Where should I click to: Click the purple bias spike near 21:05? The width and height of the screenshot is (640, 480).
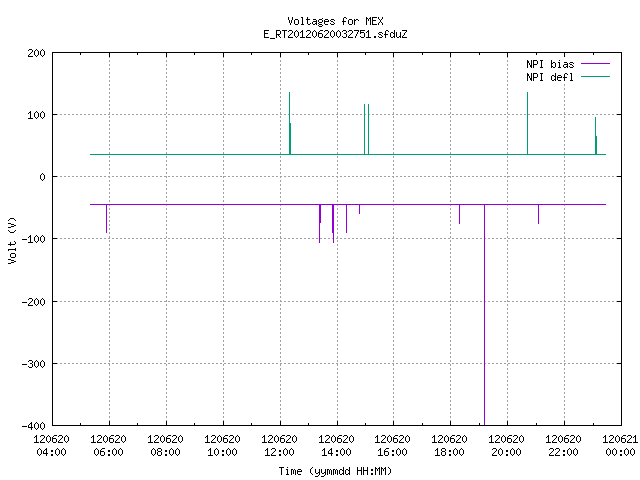tap(538, 214)
